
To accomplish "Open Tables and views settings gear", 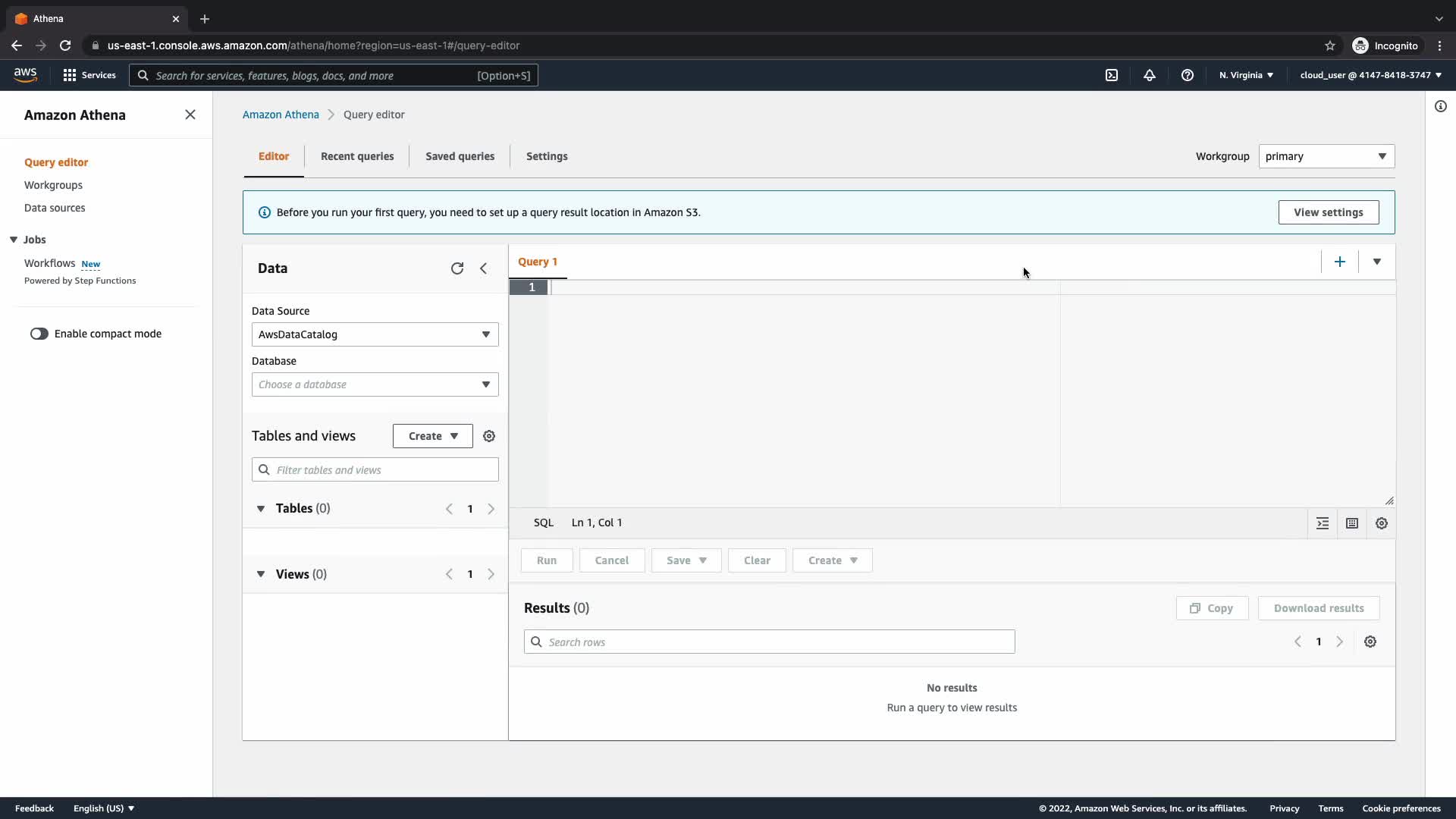I will (x=489, y=436).
